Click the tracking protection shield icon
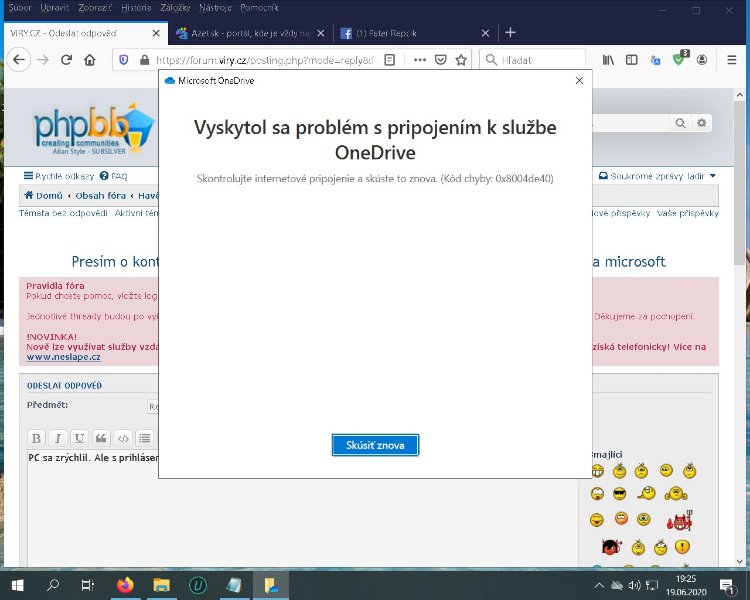Image resolution: width=750 pixels, height=600 pixels. [x=124, y=60]
